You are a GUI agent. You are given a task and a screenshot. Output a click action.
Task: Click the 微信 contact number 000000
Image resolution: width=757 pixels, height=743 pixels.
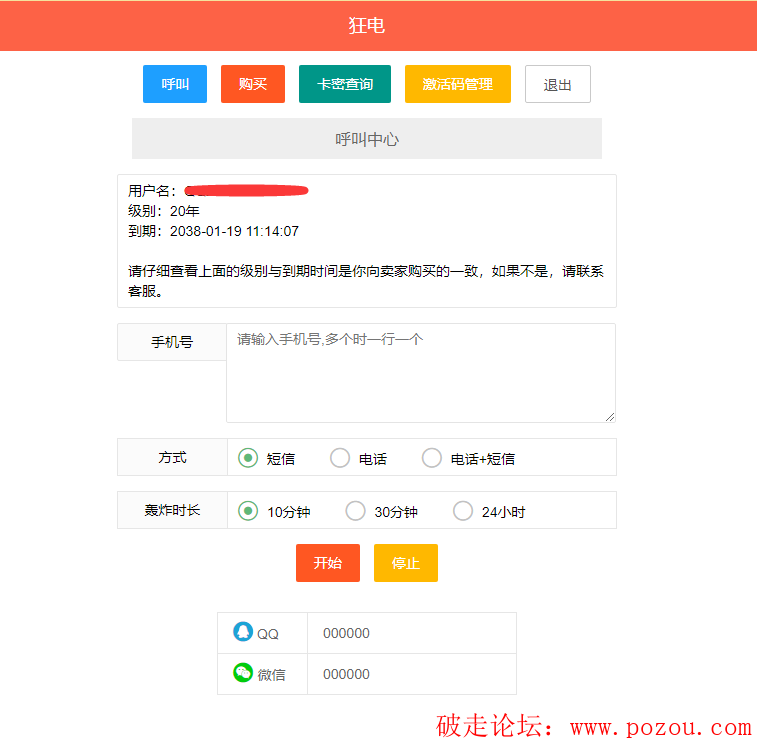pos(346,674)
